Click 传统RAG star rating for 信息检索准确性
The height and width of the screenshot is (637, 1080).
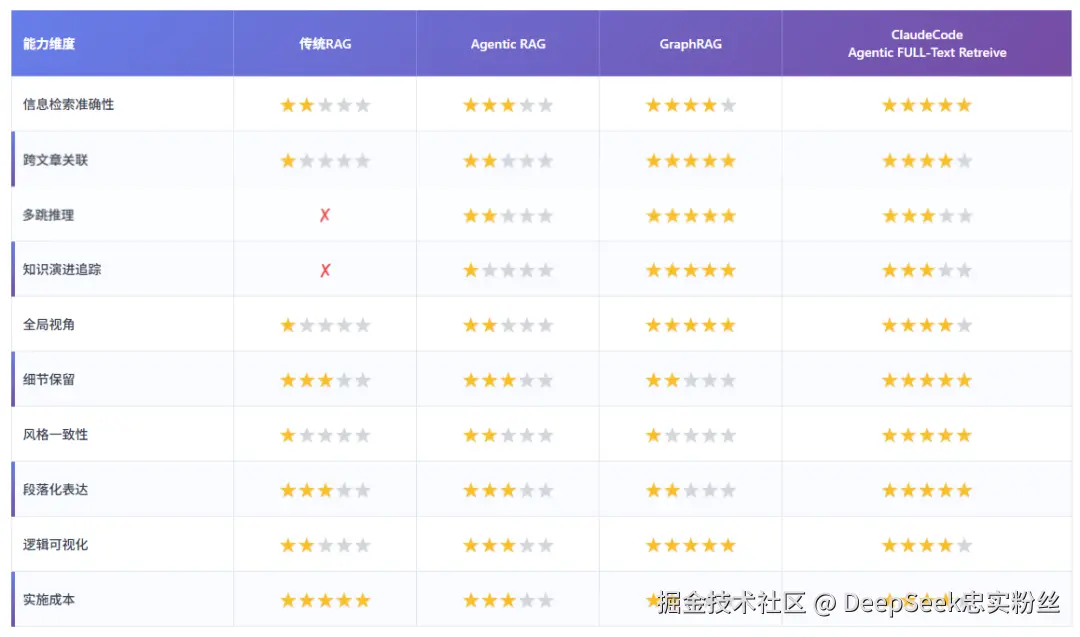pos(325,105)
